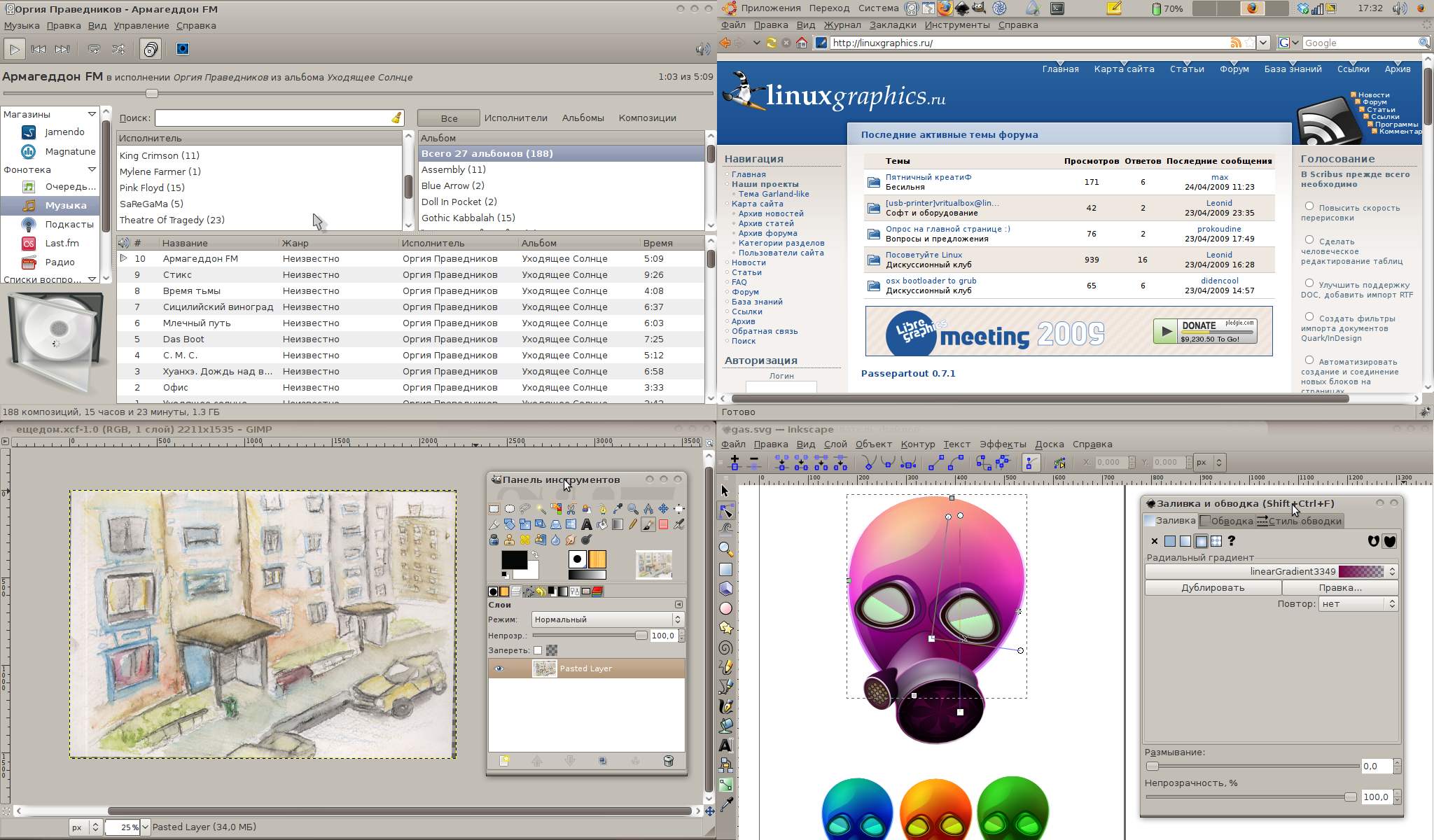Open Firefox 'Закладки' menu
1434x840 pixels.
[893, 24]
